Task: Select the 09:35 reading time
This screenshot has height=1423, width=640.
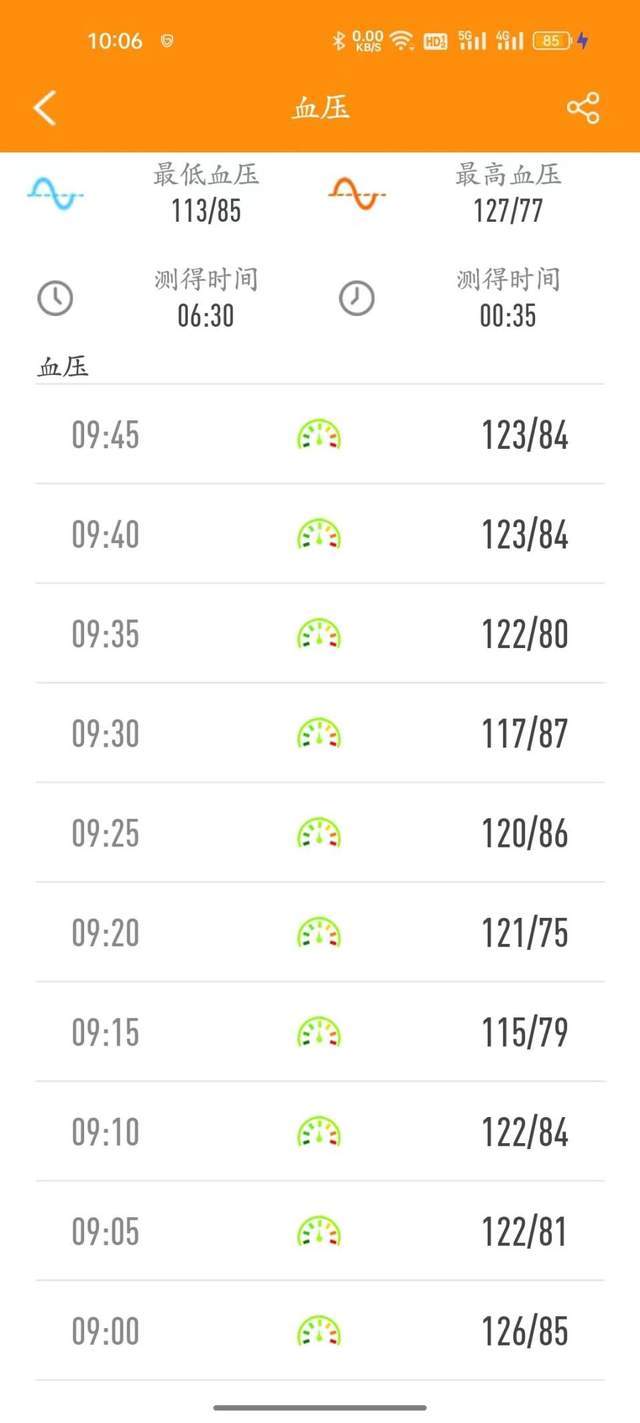Action: [105, 635]
